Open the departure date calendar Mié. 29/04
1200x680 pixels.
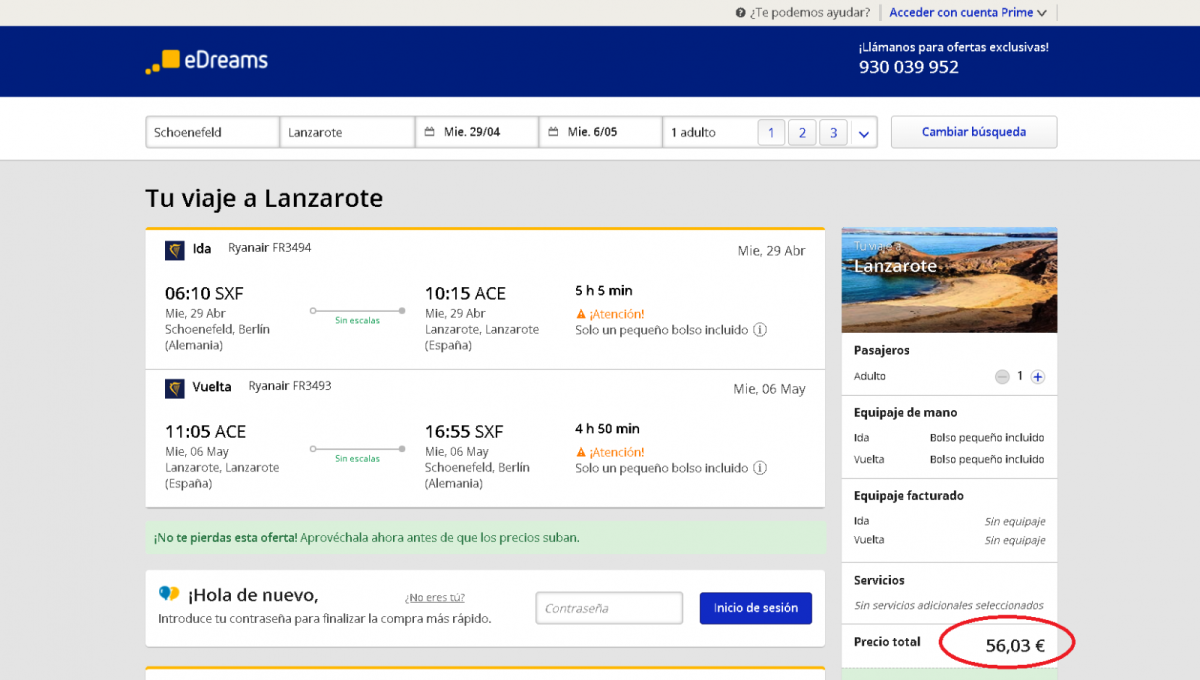pyautogui.click(x=477, y=132)
